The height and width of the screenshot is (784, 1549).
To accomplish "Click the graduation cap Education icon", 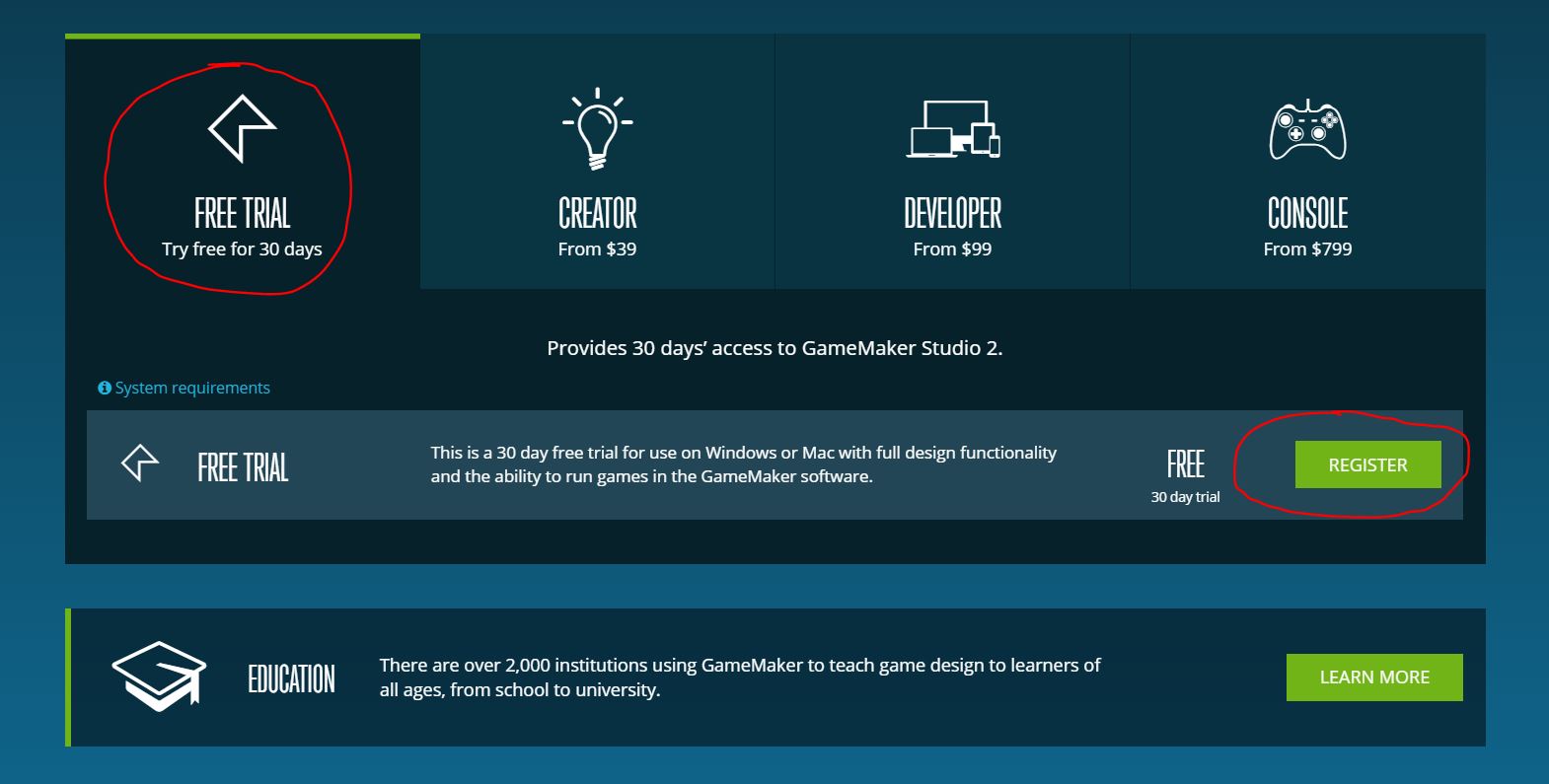I will (x=159, y=677).
